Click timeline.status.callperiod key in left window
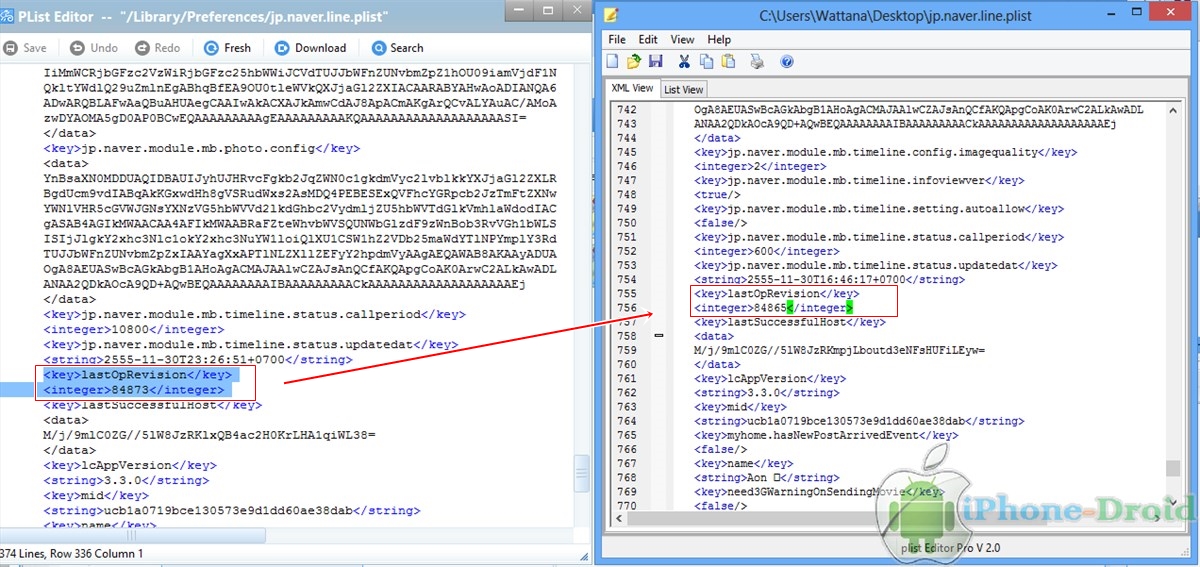The height and width of the screenshot is (567, 1200). (x=254, y=314)
